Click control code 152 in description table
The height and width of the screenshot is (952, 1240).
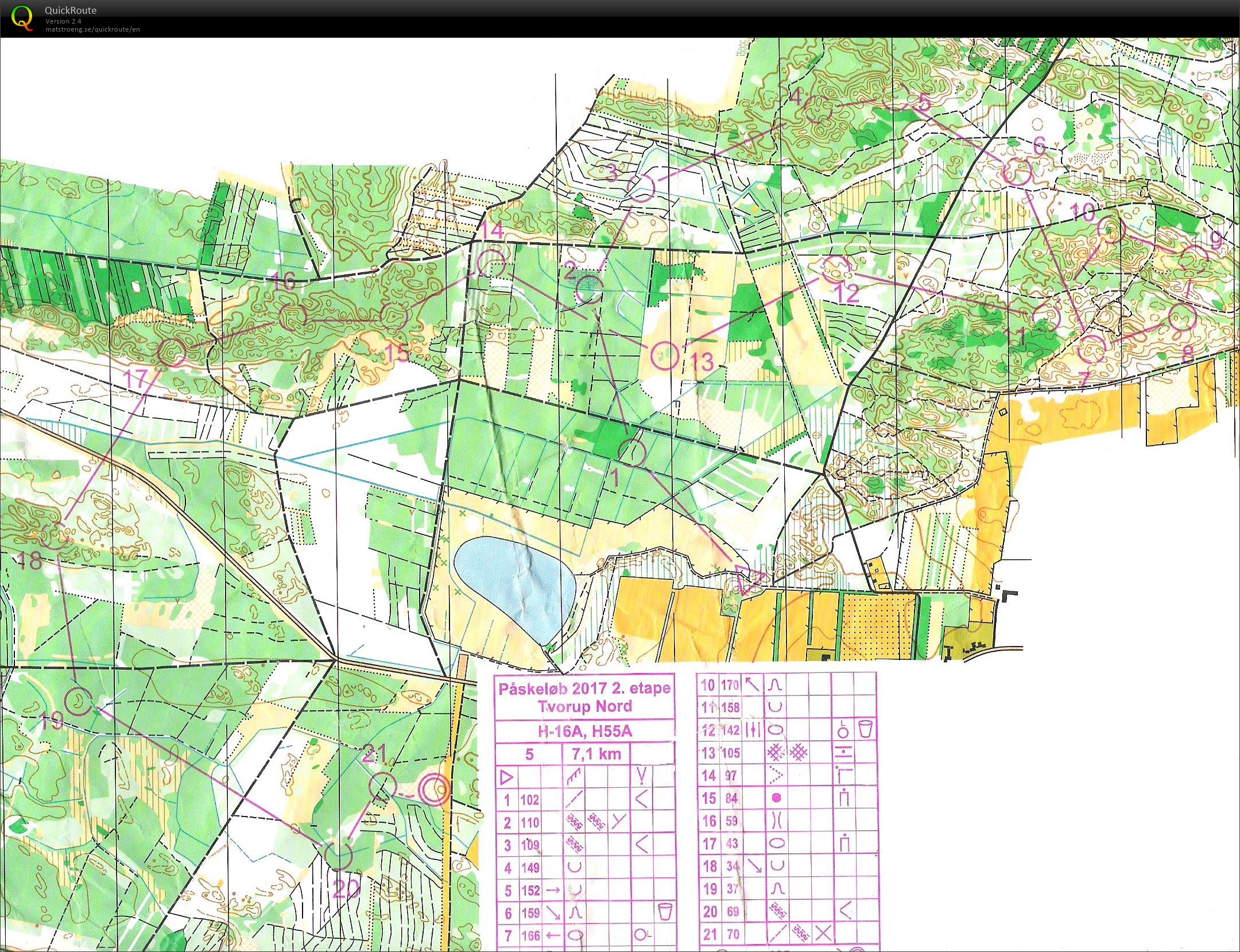pyautogui.click(x=530, y=891)
